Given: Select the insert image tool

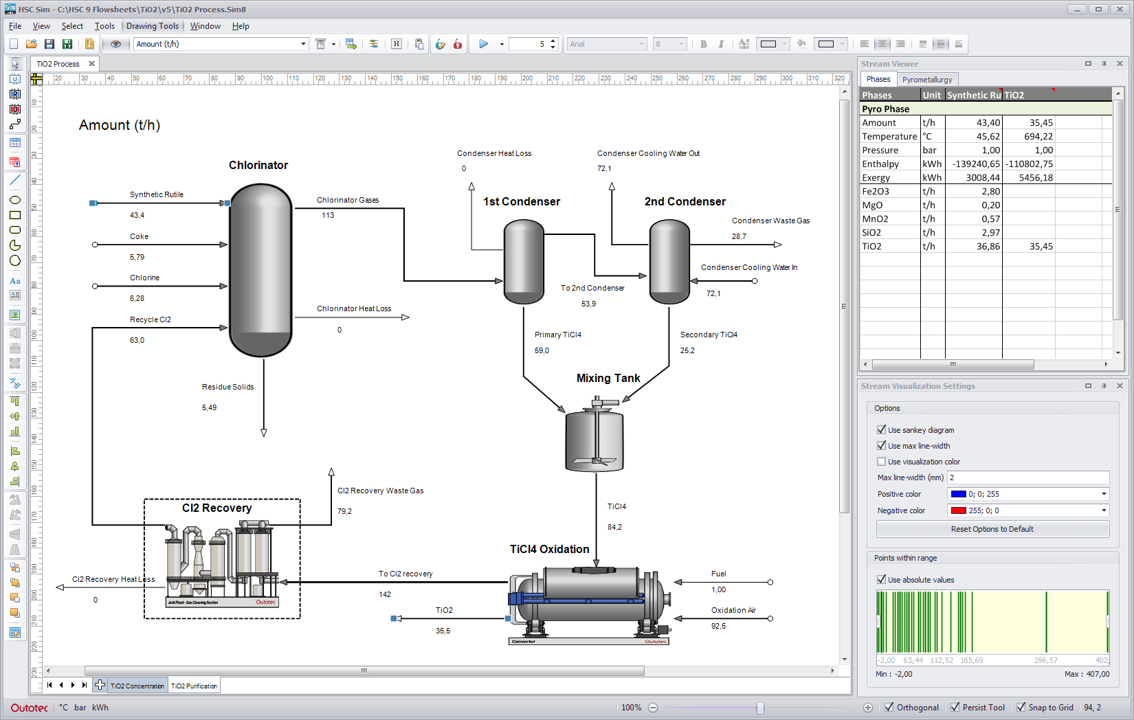Looking at the screenshot, I should 14,315.
